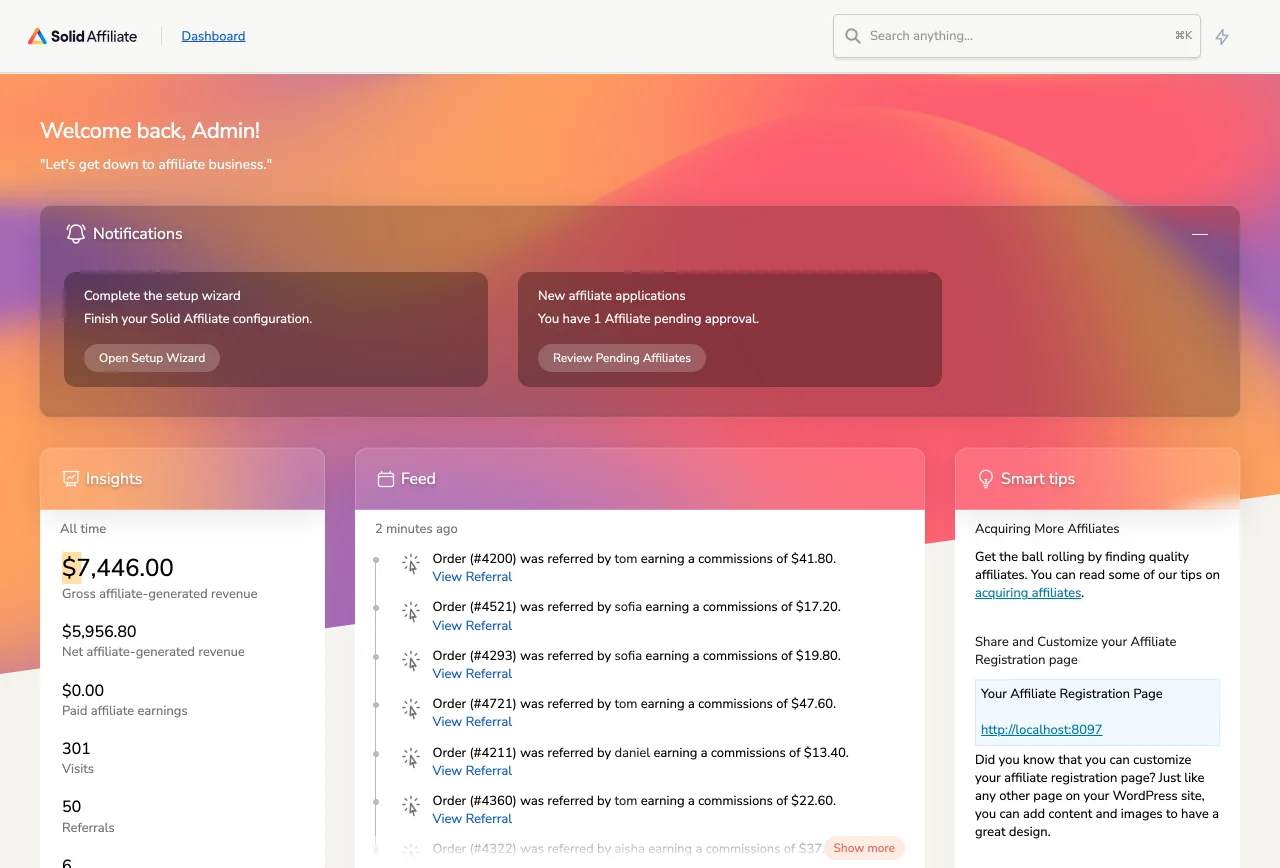Image resolution: width=1280 pixels, height=868 pixels.
Task: Review Pending Affiliates button
Action: pyautogui.click(x=622, y=358)
